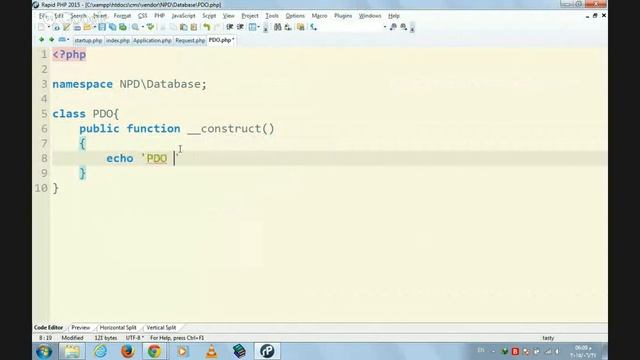Click the Undo arrow icon

coord(207,27)
